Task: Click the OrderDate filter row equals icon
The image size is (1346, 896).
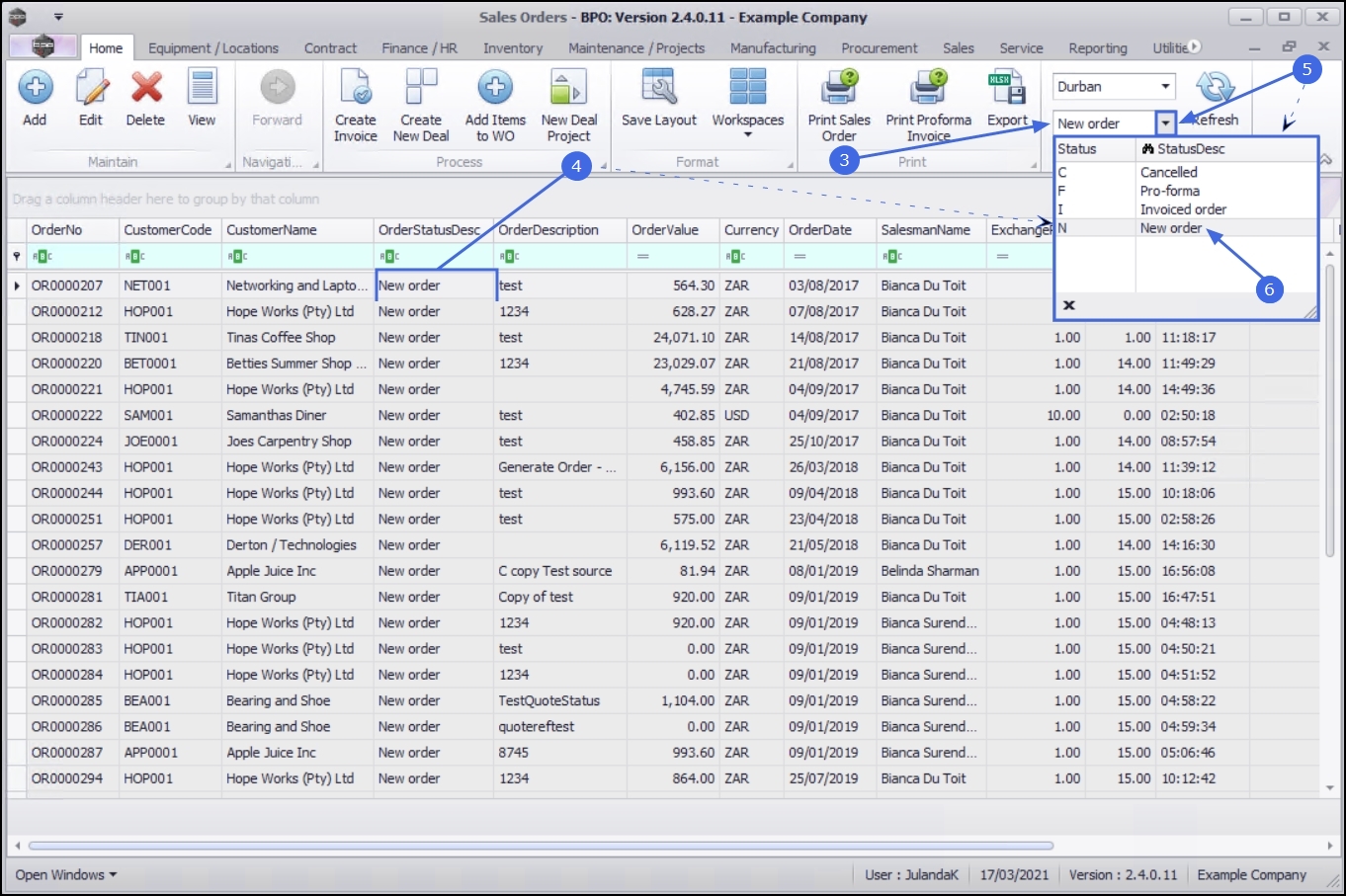Action: click(x=799, y=257)
